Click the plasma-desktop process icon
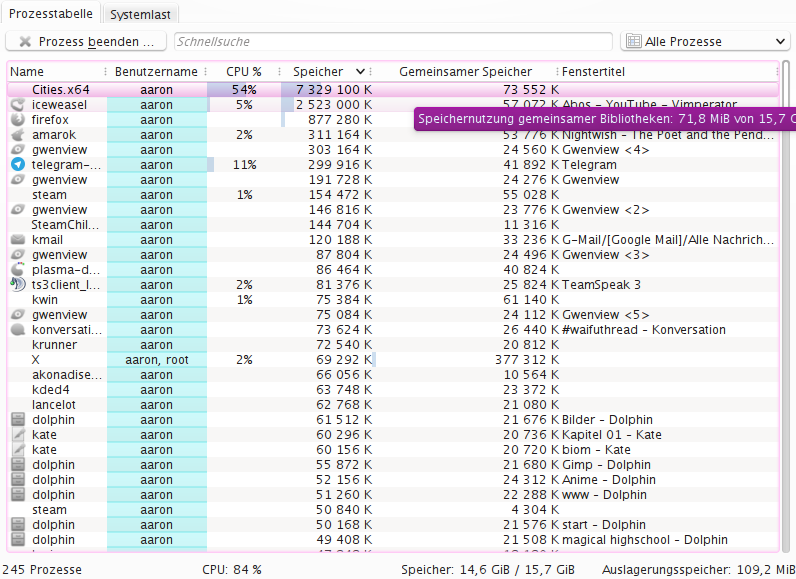 (x=18, y=270)
